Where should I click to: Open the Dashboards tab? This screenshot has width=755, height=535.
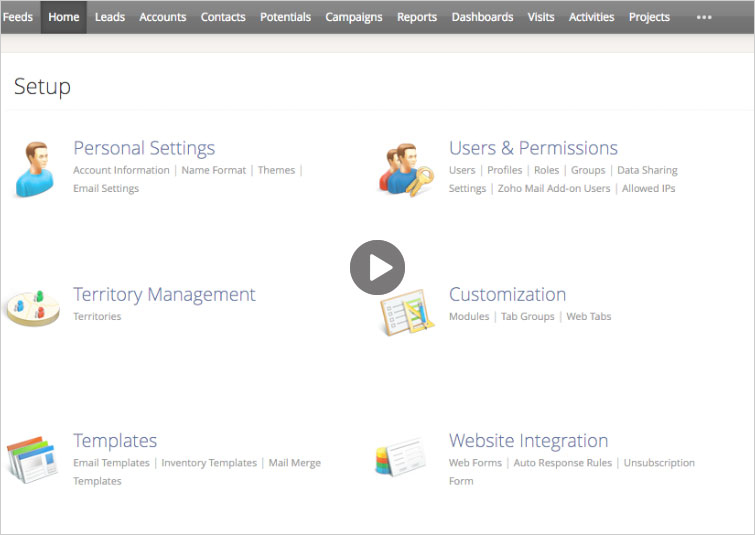coord(482,17)
